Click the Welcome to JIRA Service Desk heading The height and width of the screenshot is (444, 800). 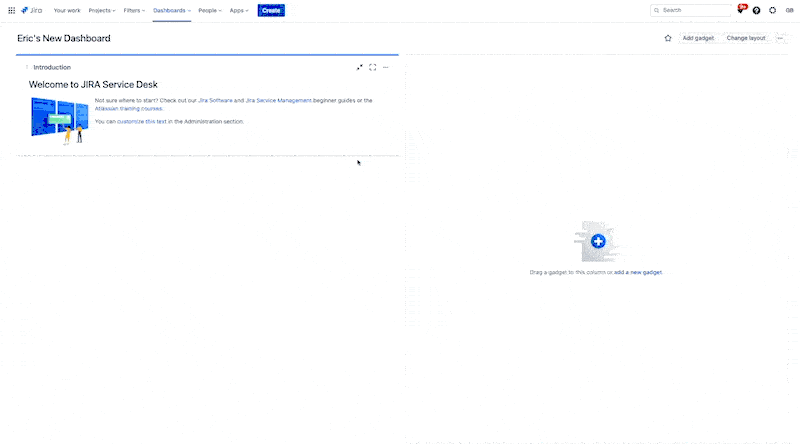[93, 85]
